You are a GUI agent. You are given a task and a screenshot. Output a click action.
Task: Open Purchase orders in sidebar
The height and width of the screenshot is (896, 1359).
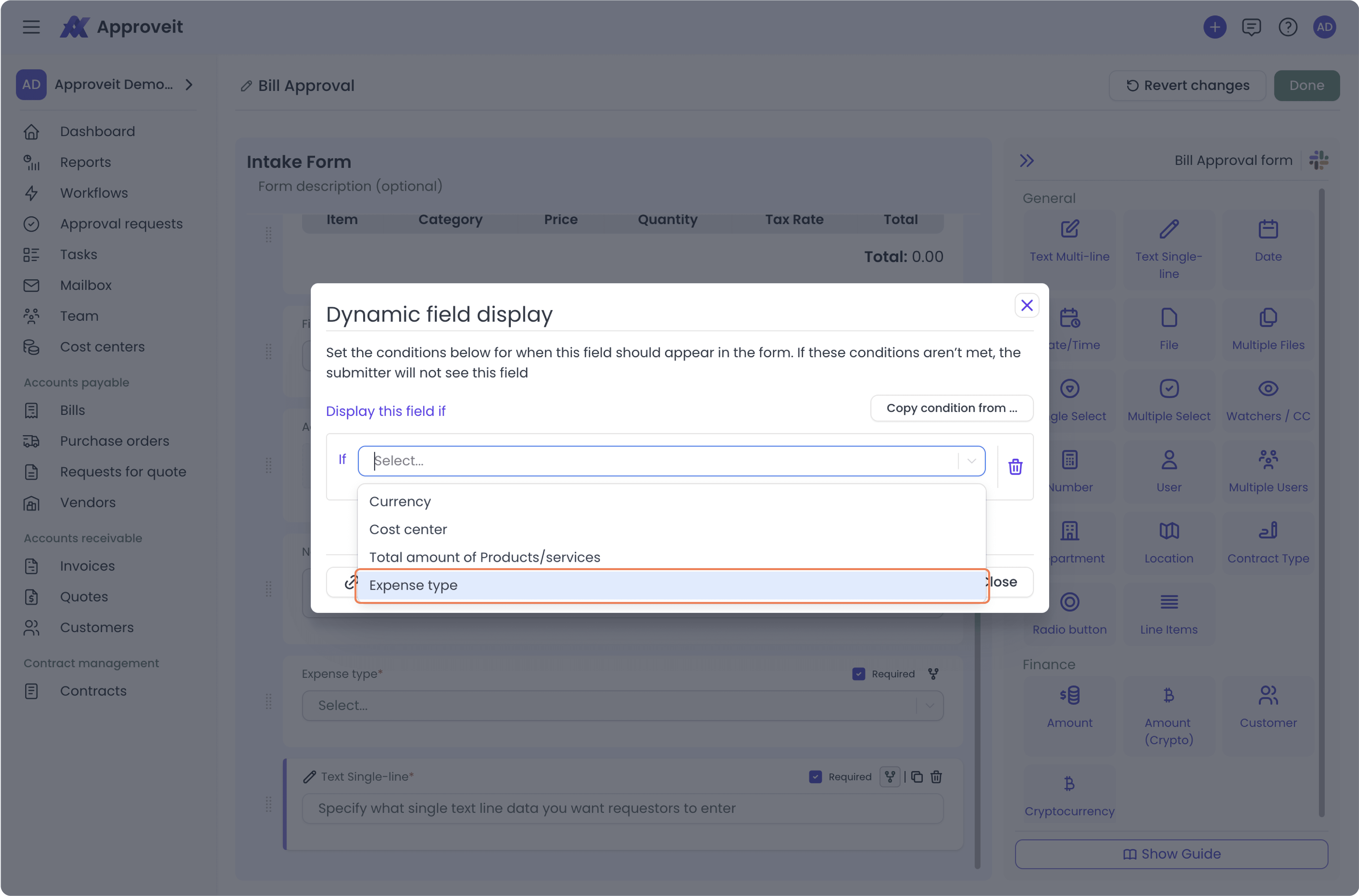(x=114, y=441)
